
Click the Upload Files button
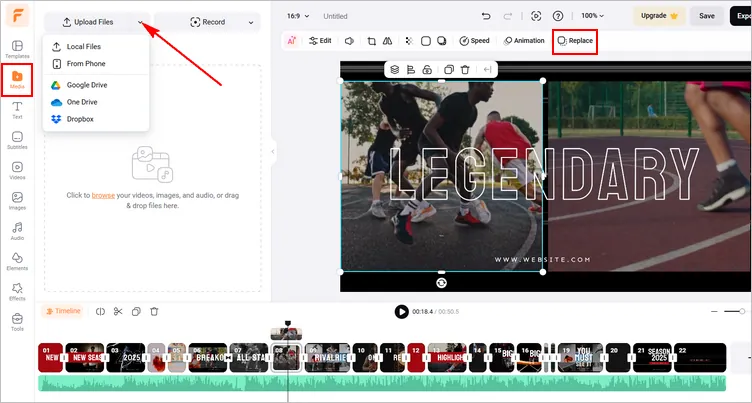(88, 22)
